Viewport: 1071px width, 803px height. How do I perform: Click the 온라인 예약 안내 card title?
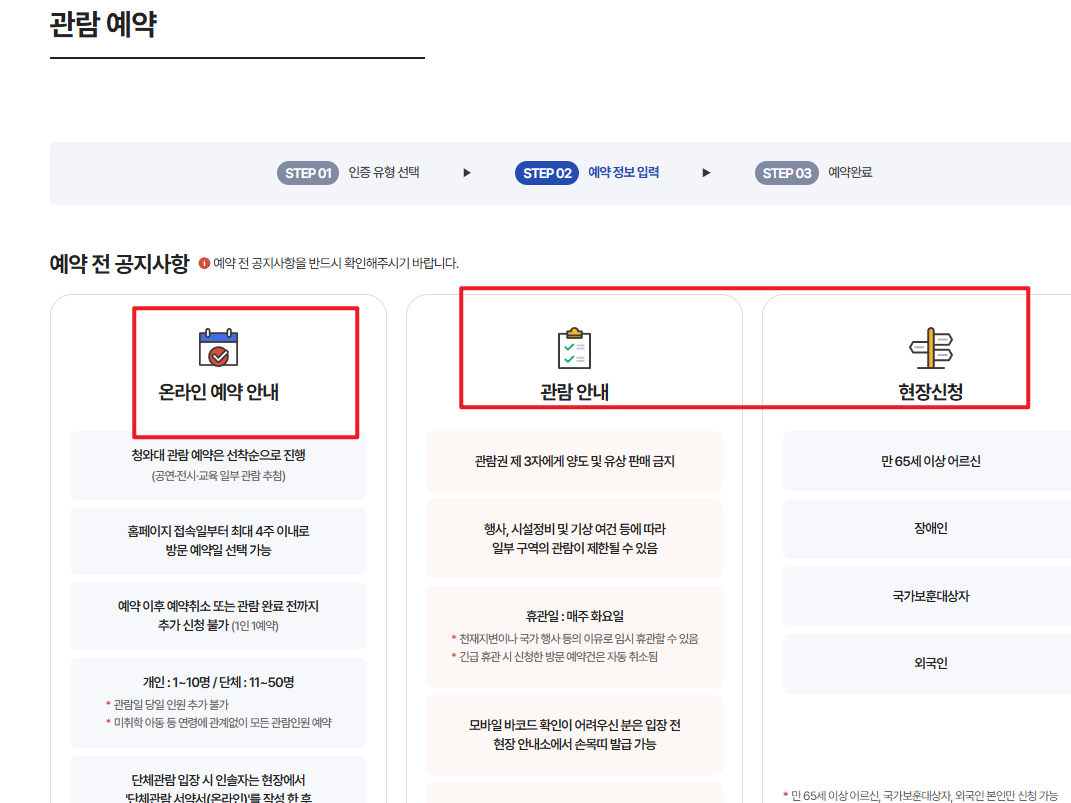[x=219, y=392]
